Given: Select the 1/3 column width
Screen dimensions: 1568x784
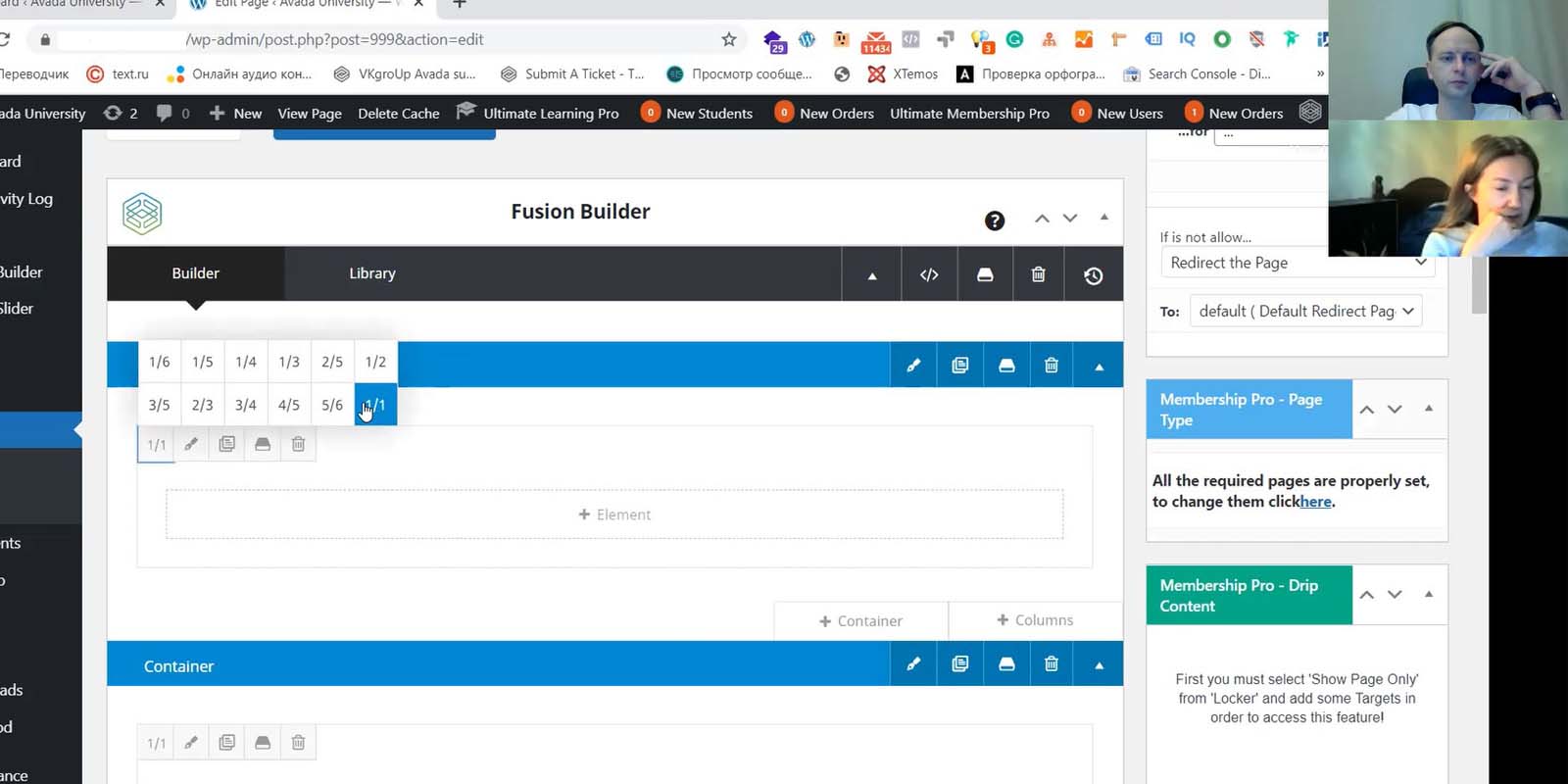Looking at the screenshot, I should 289,362.
